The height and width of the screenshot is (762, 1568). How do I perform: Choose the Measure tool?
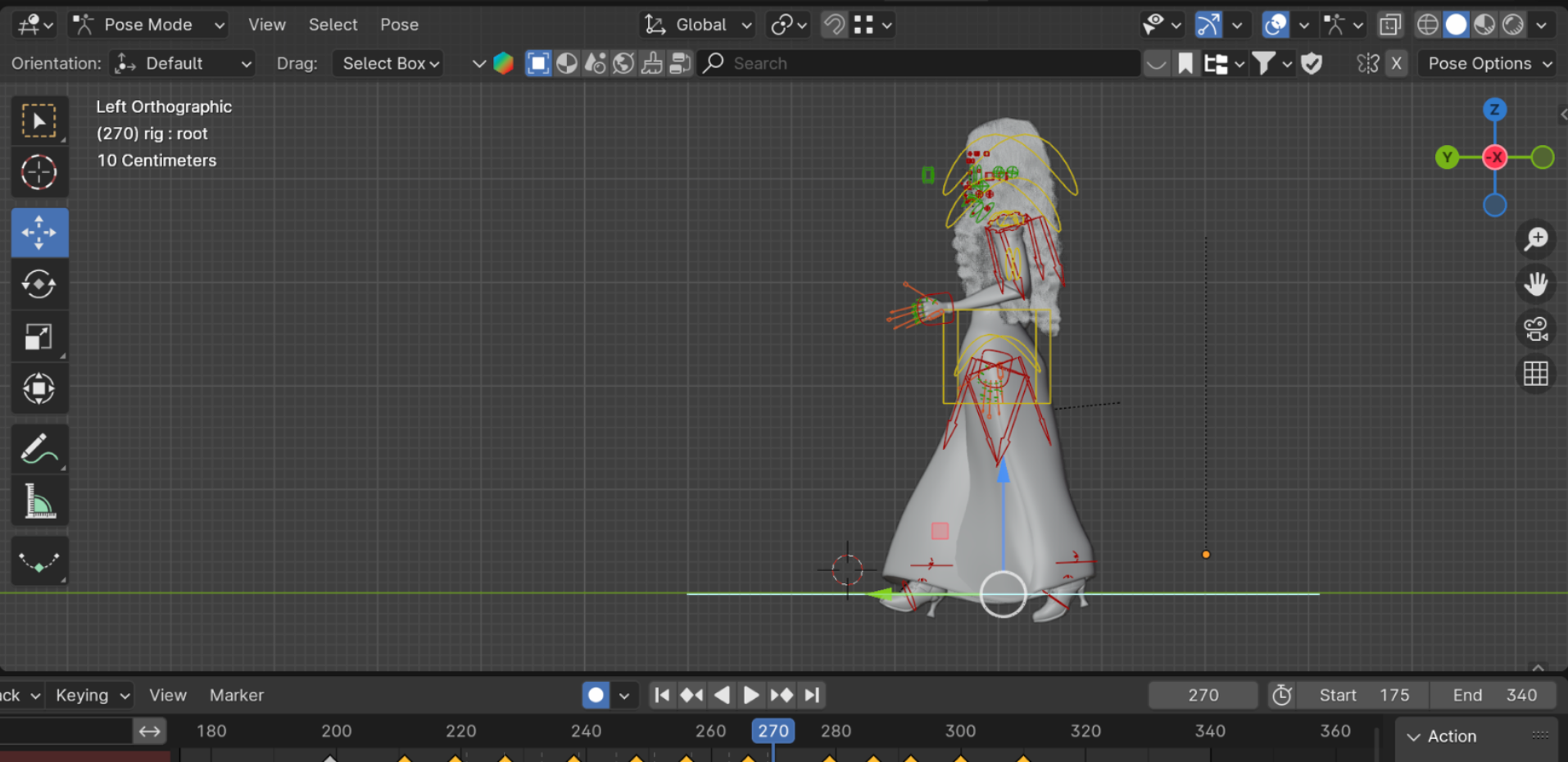coord(39,501)
